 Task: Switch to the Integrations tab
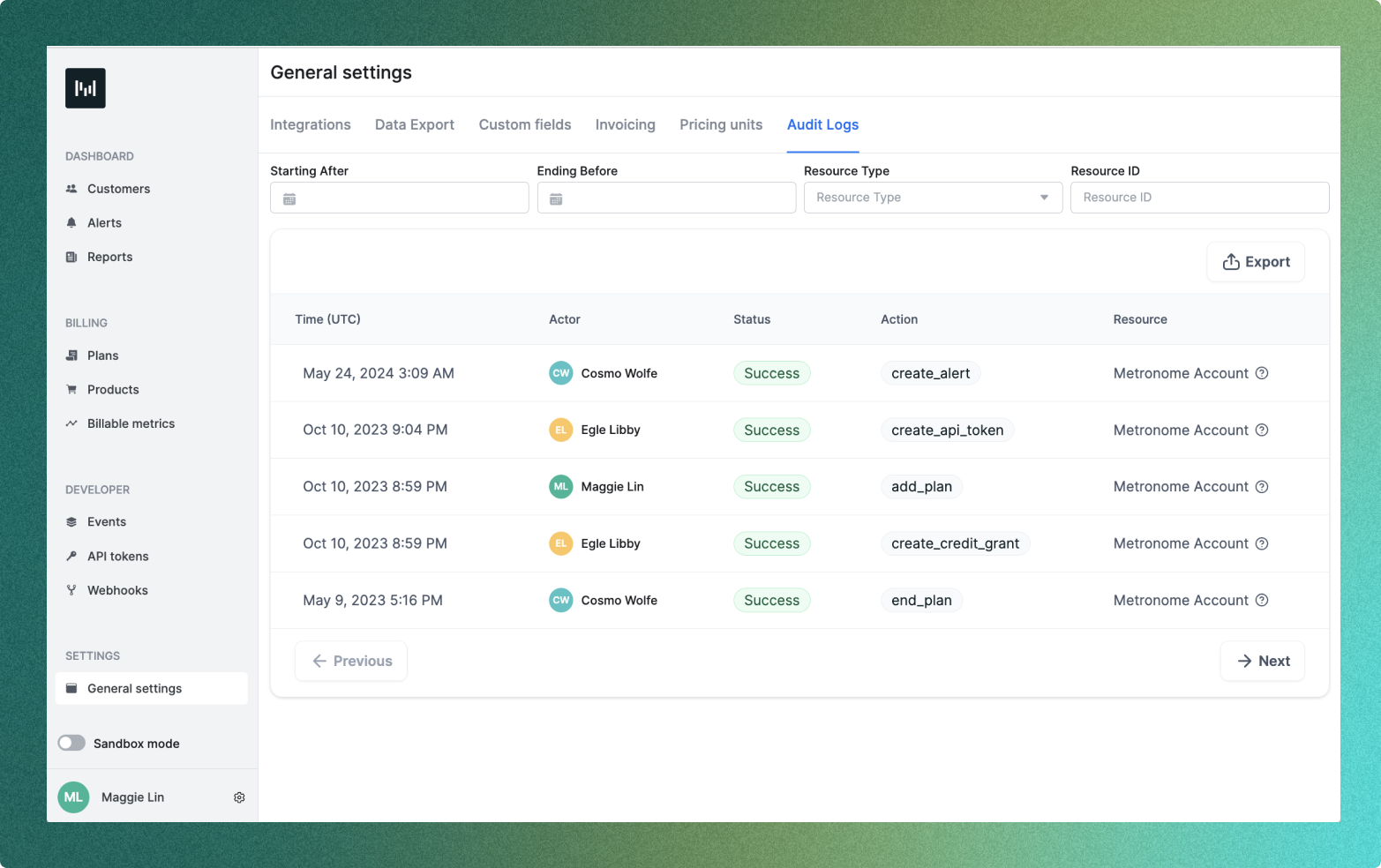pos(310,124)
